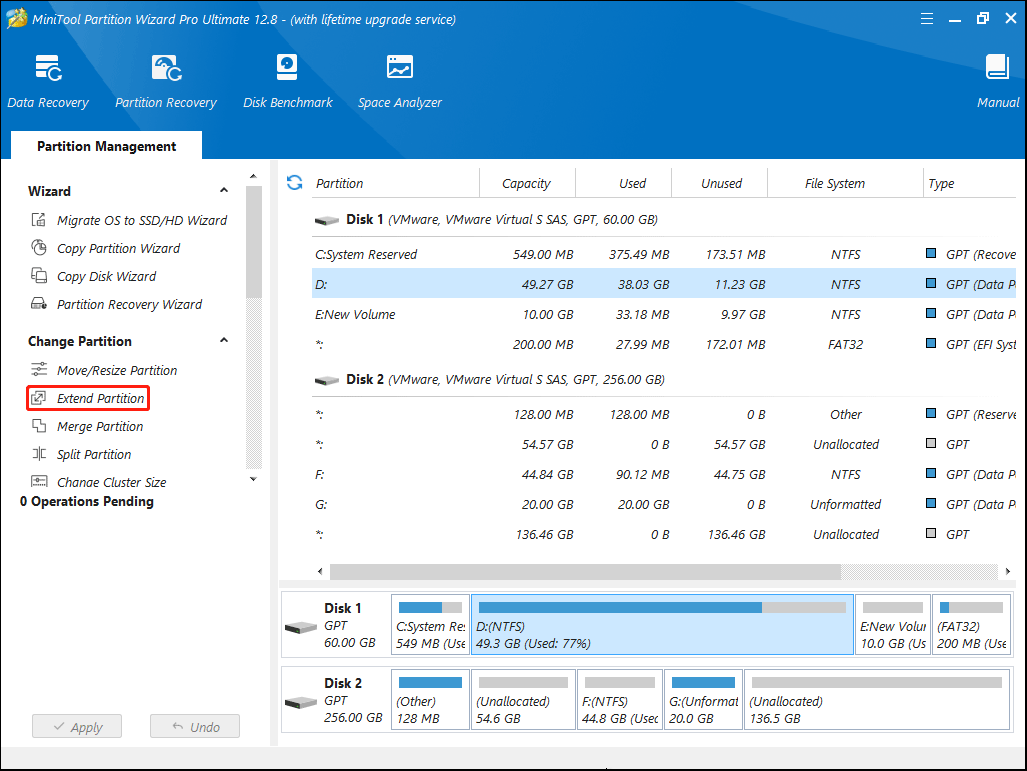Switch to the Partition Management tab
1027x771 pixels.
pos(106,146)
